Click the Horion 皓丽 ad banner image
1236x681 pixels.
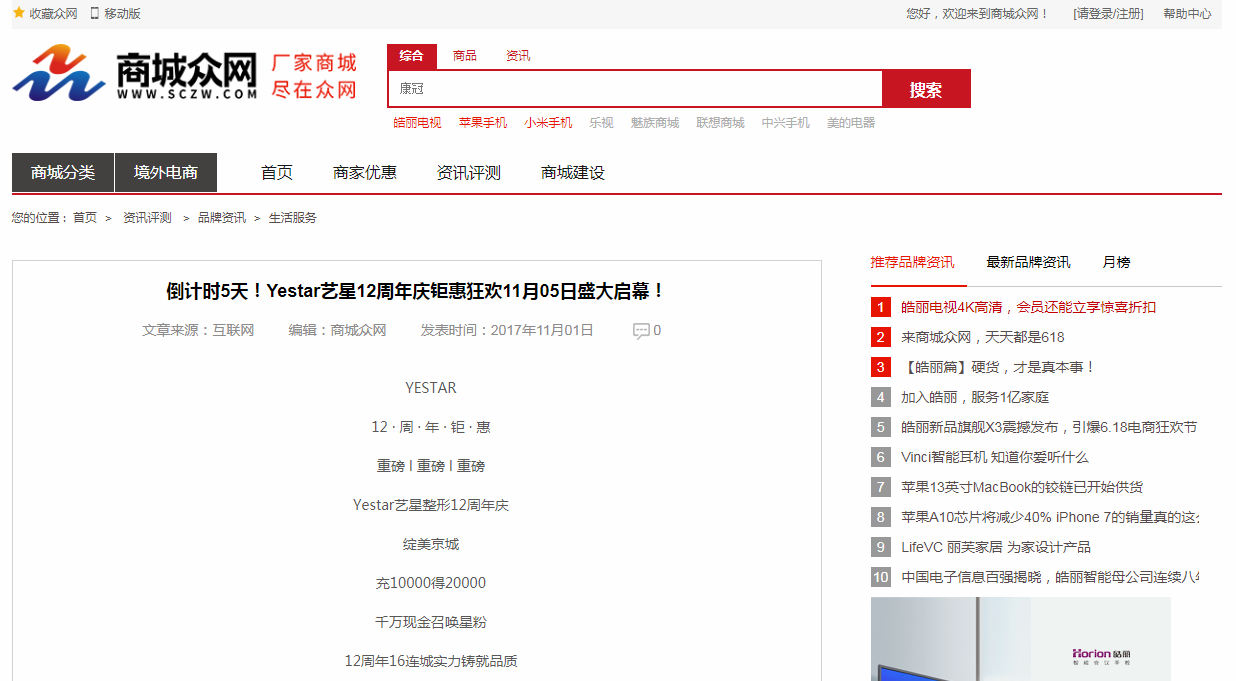1020,639
